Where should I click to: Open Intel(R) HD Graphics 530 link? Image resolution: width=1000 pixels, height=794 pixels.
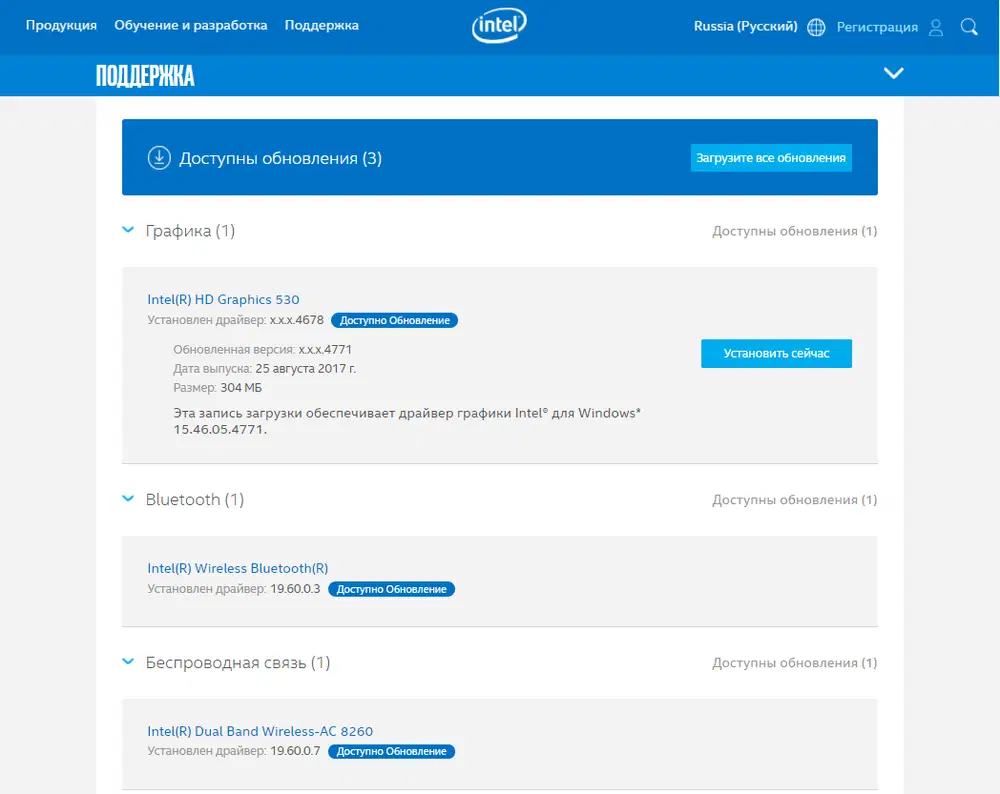[x=223, y=299]
